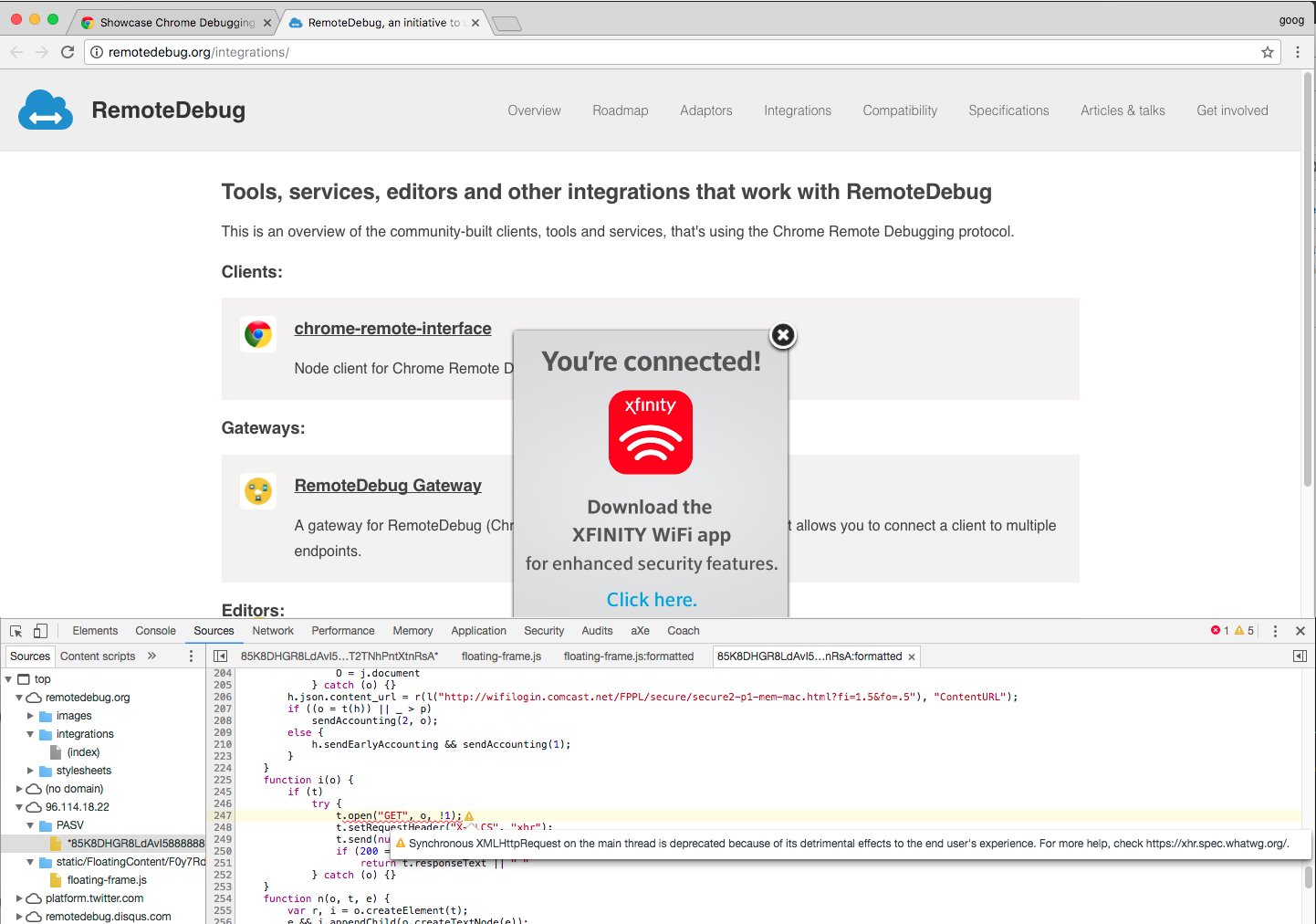Click the RemoteDebug cloud logo
The height and width of the screenshot is (924, 1316).
[46, 110]
